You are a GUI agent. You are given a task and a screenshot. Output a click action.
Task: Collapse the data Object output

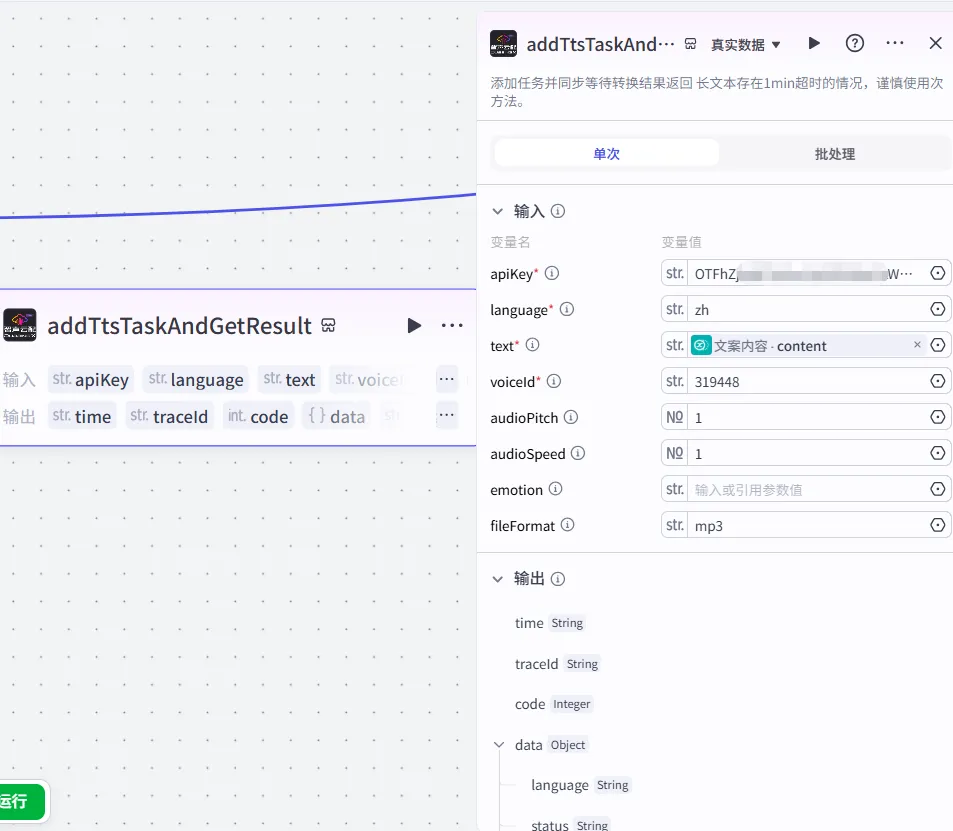click(499, 745)
